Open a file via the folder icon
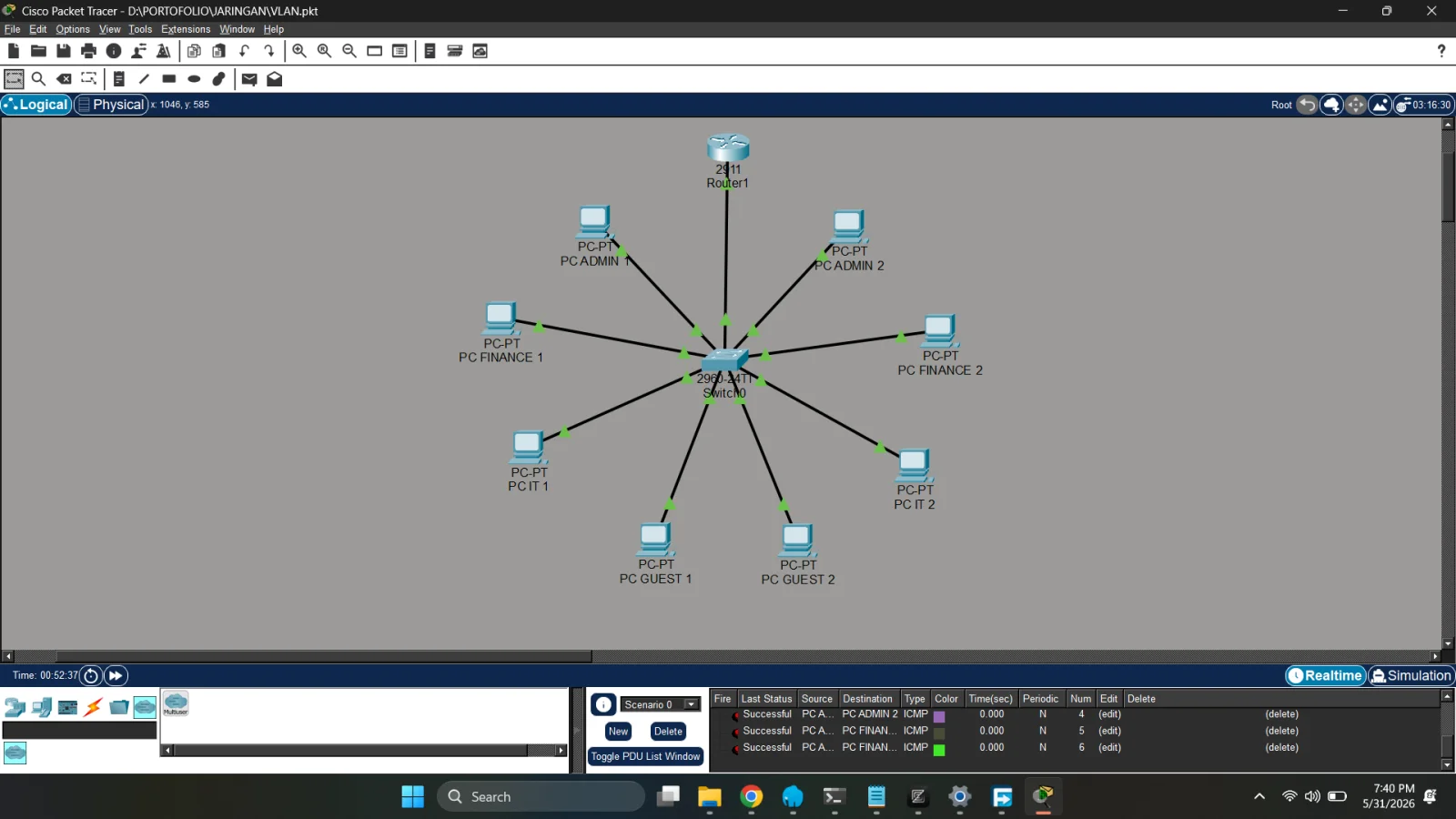 click(38, 51)
